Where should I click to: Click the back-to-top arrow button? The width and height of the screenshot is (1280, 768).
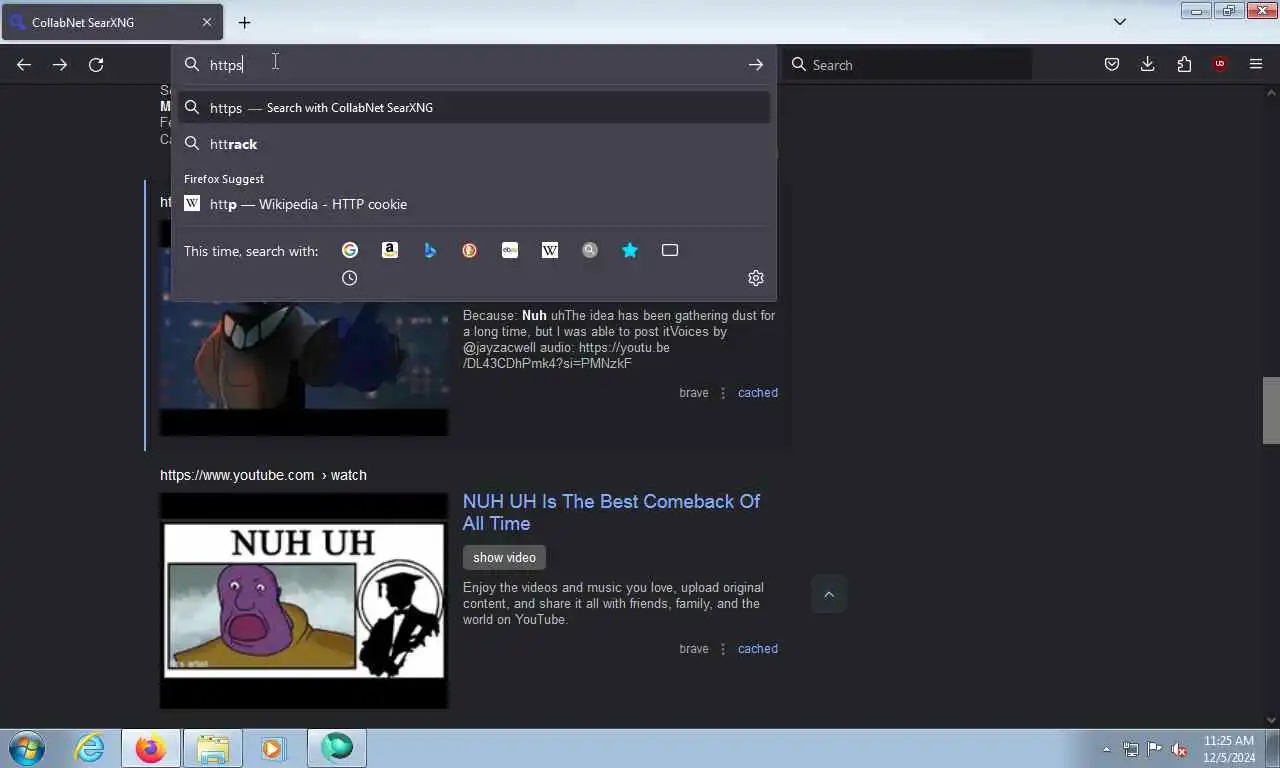pos(829,594)
